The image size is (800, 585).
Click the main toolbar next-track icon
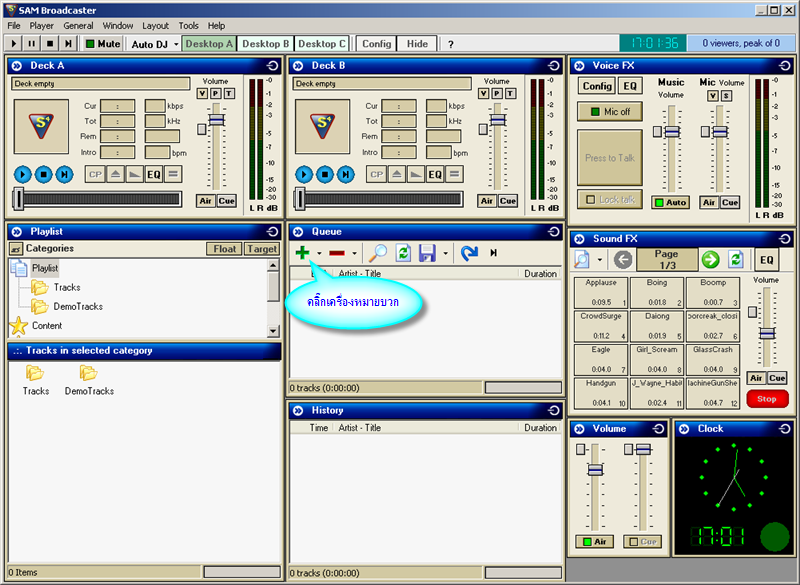(x=68, y=44)
